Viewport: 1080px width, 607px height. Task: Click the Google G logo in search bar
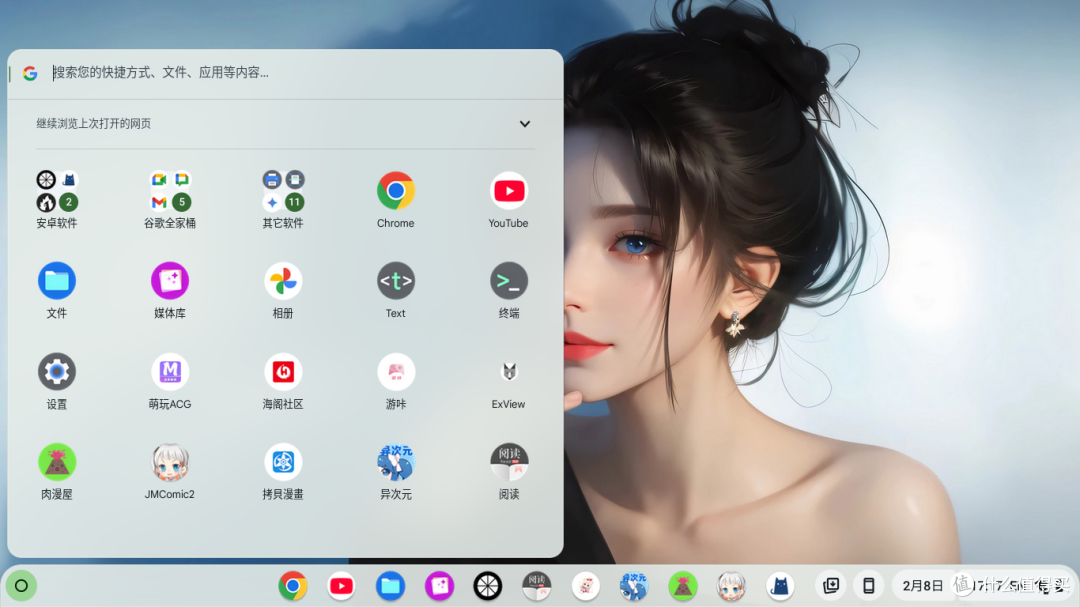[x=30, y=73]
